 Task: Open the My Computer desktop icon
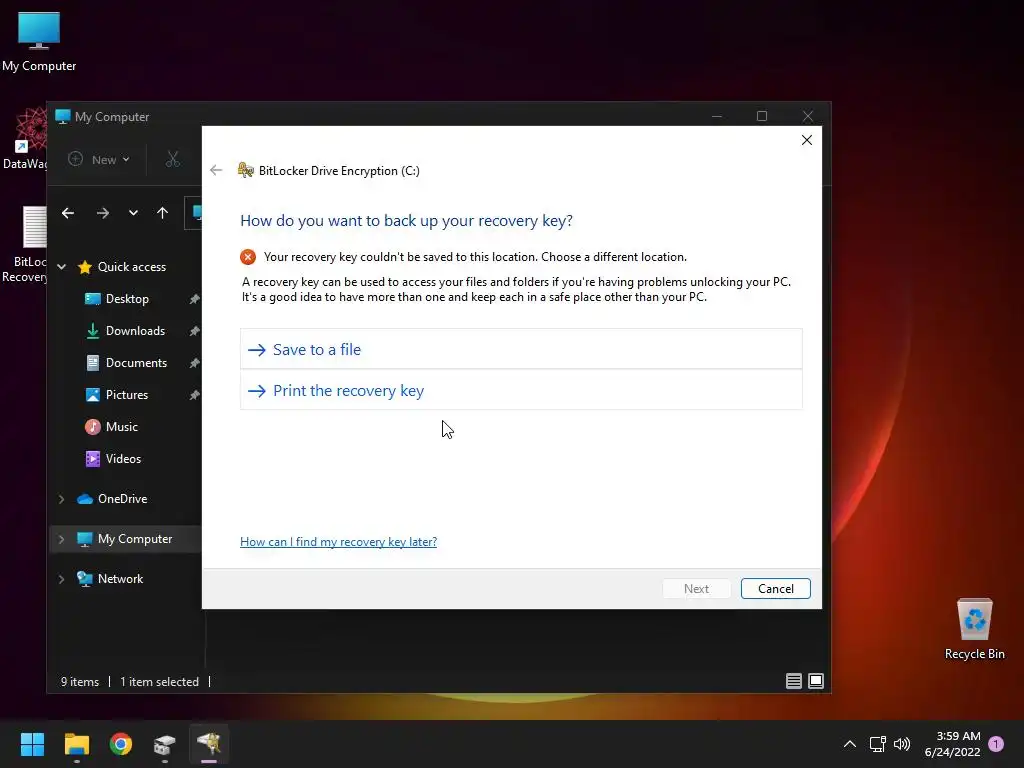(39, 40)
